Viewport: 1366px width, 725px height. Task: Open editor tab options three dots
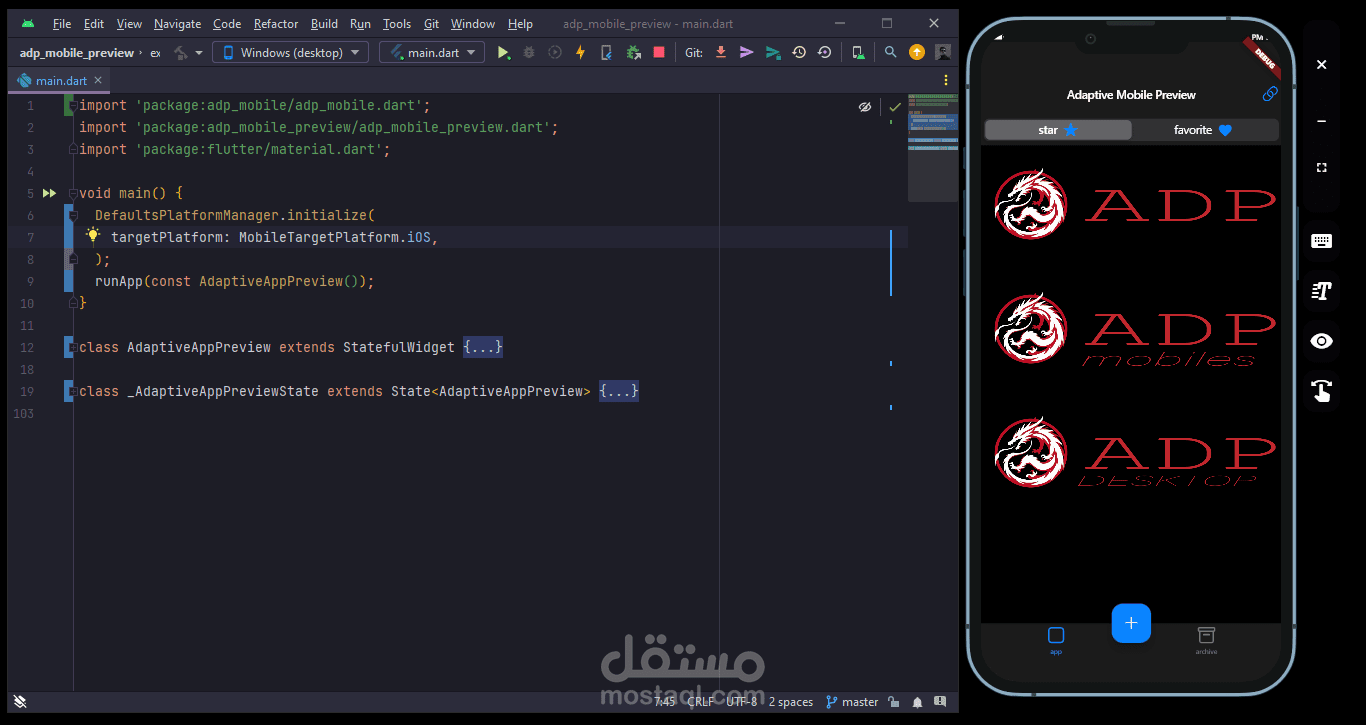946,80
